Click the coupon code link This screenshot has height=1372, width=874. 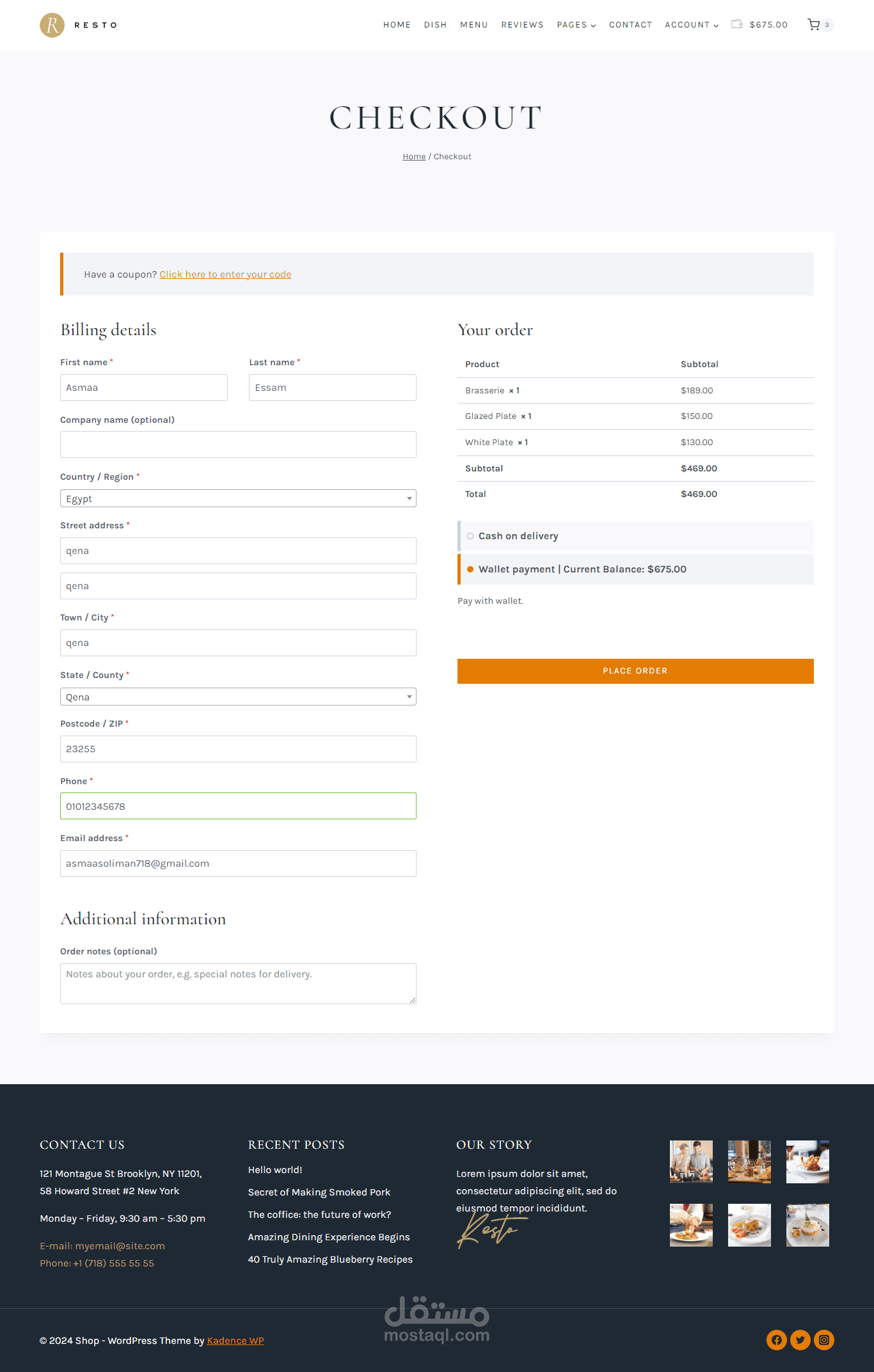point(225,274)
